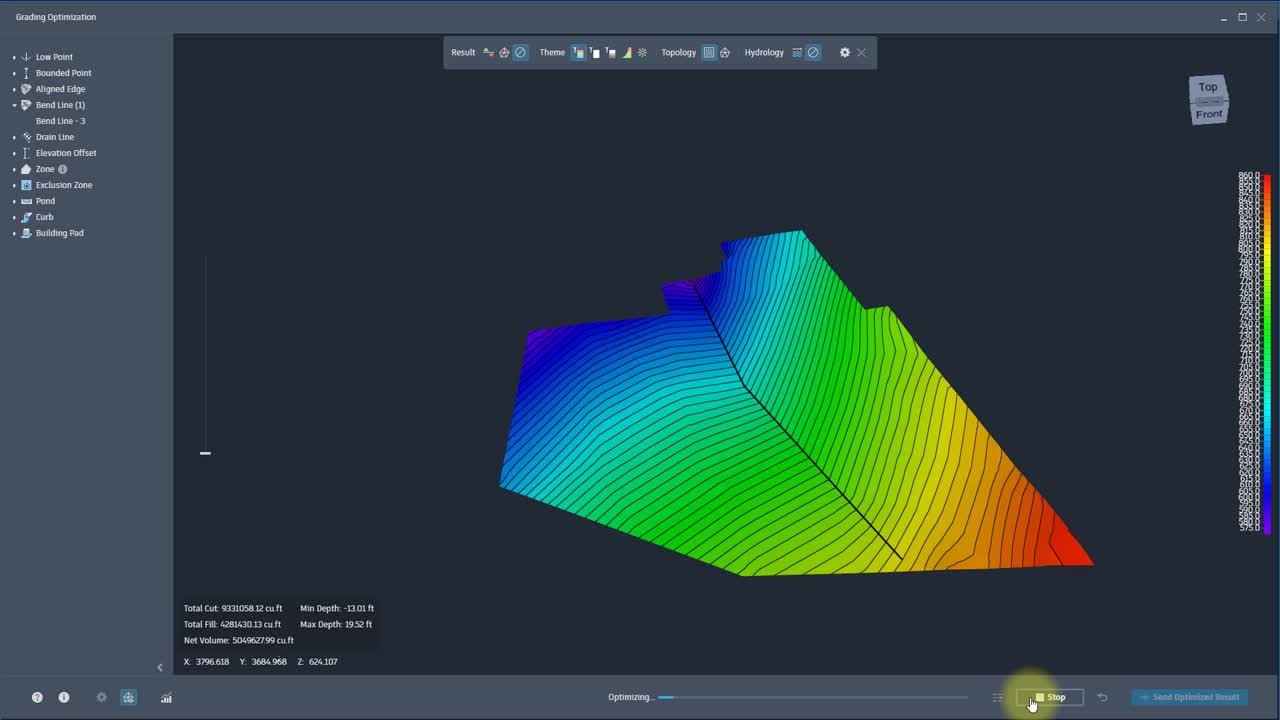Select the slope gradient theme
This screenshot has width=1280, height=720.
627,53
